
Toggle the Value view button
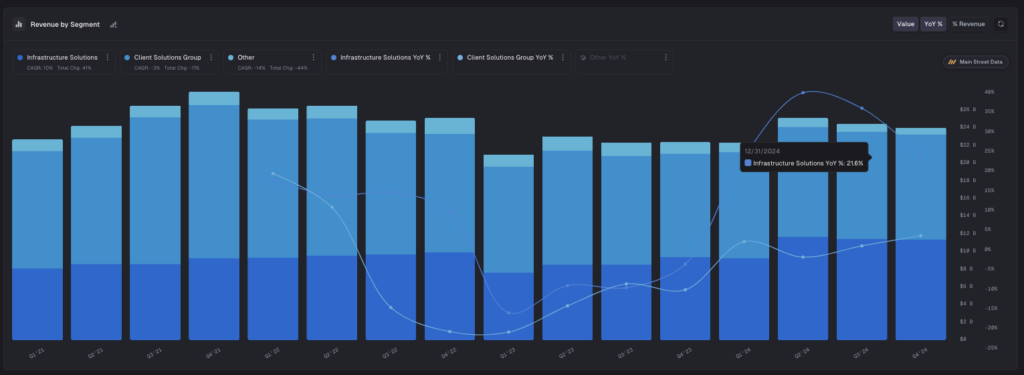(905, 24)
